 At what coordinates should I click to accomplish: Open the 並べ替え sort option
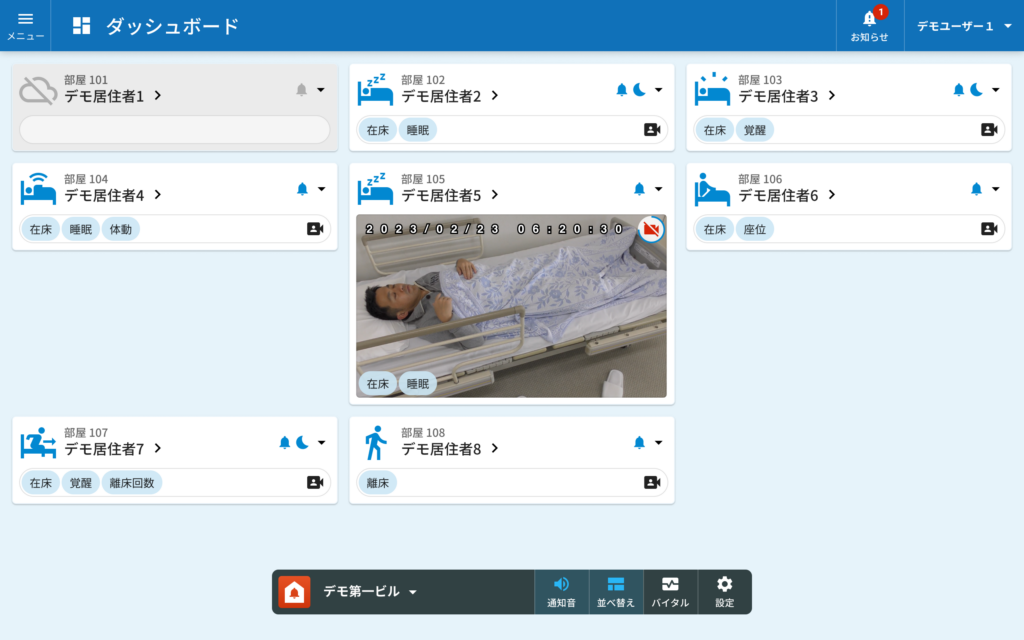tap(616, 591)
